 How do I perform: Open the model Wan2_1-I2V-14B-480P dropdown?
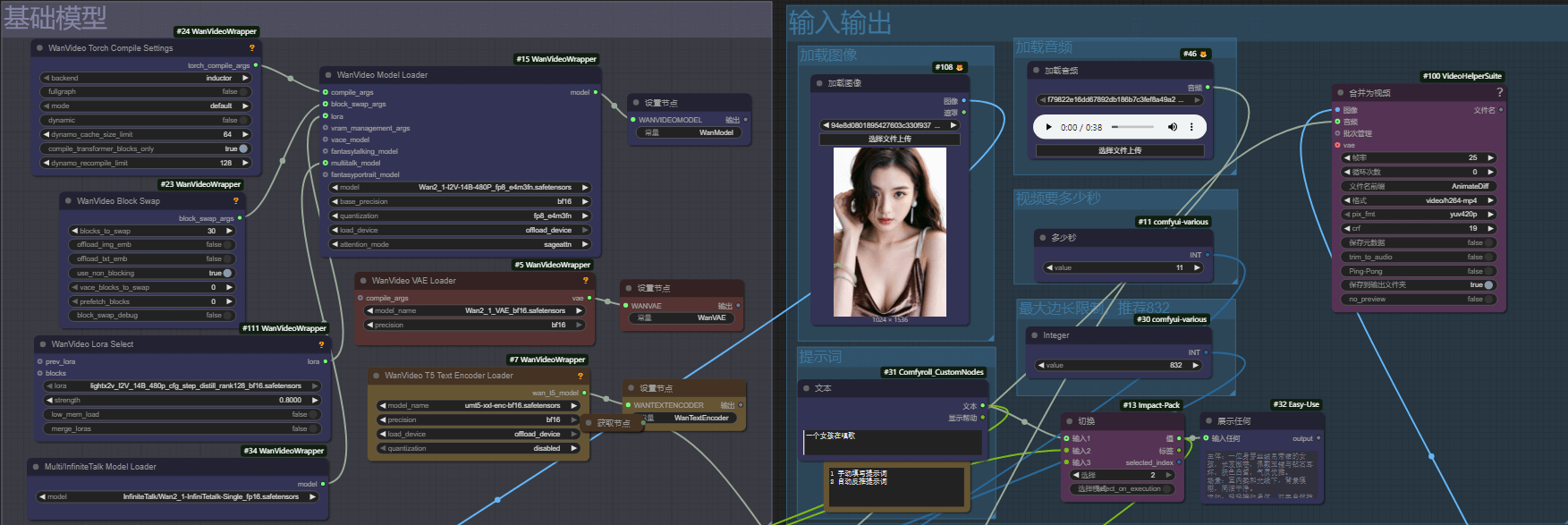tap(461, 188)
